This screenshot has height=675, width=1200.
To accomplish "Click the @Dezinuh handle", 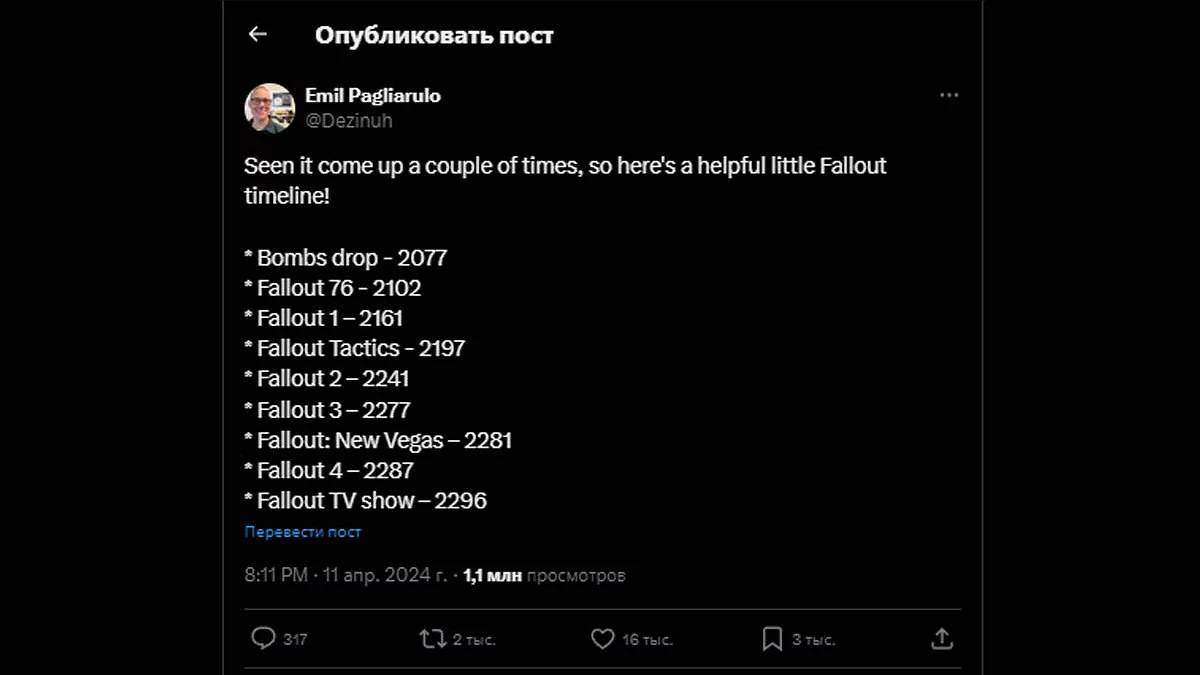I will click(349, 121).
